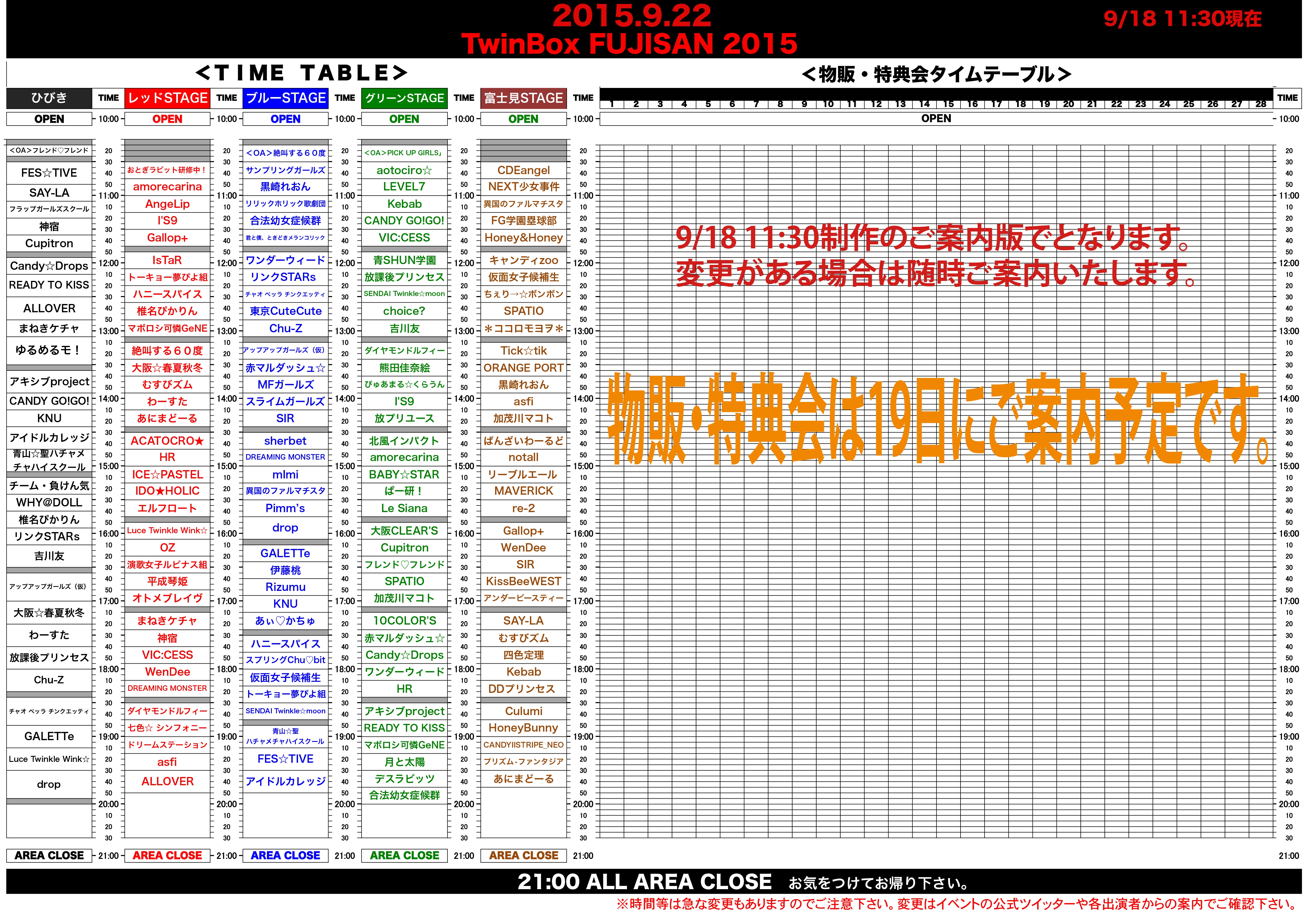Click 'Rizumu' on the blue stage
The width and height of the screenshot is (1316, 910).
pyautogui.click(x=286, y=587)
